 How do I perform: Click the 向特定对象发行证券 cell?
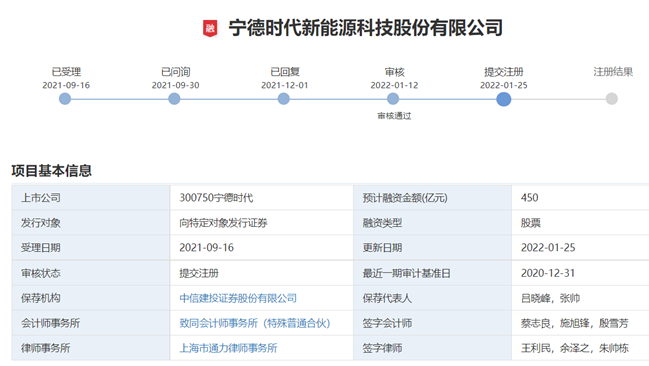coord(262,223)
